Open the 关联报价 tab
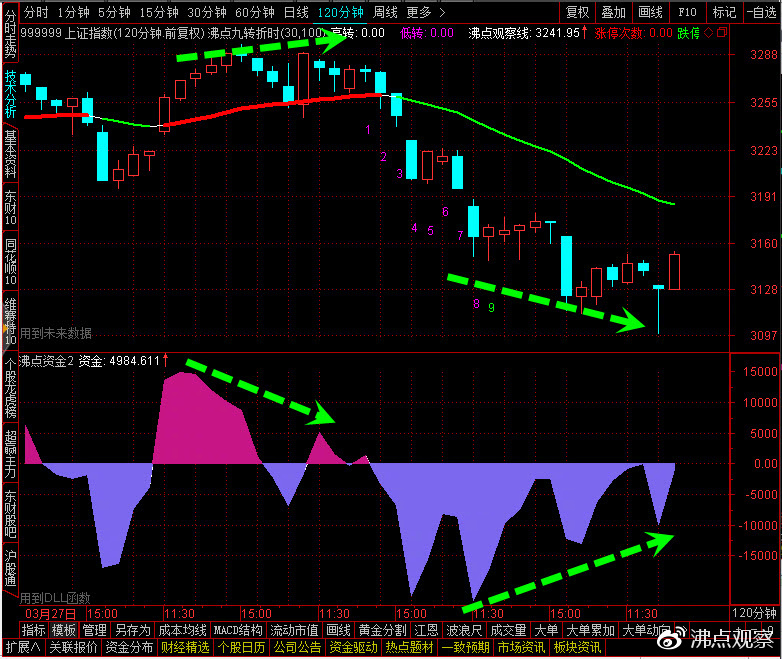Image resolution: width=782 pixels, height=659 pixels. tap(74, 648)
